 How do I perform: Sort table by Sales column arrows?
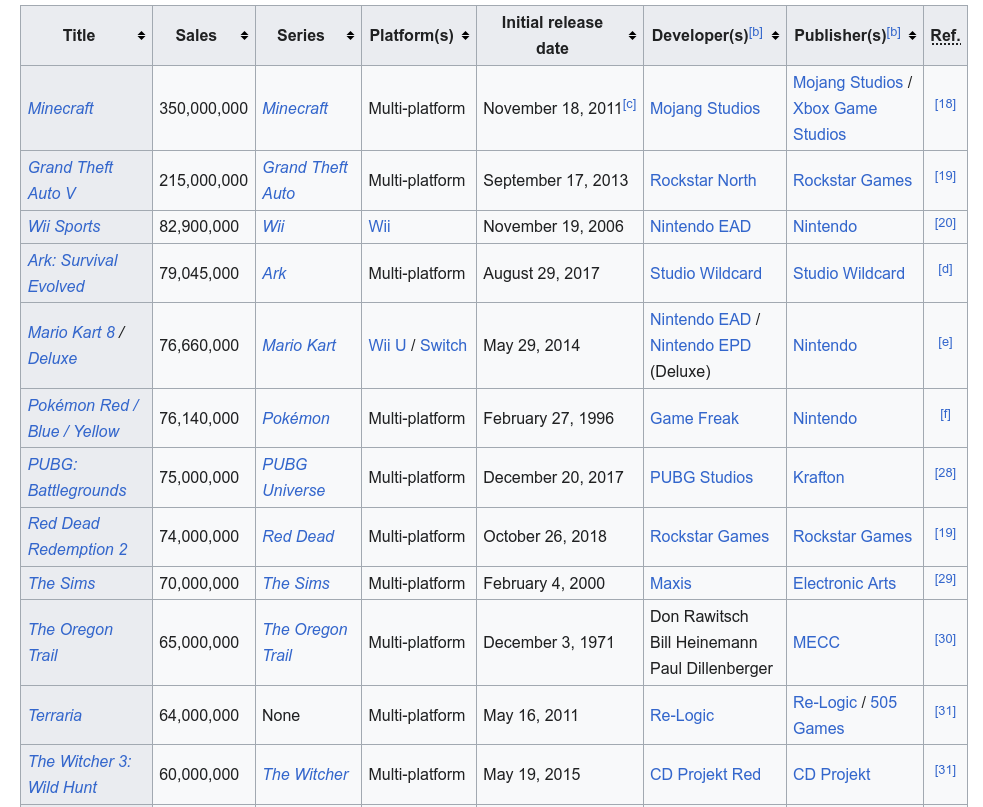tap(244, 36)
